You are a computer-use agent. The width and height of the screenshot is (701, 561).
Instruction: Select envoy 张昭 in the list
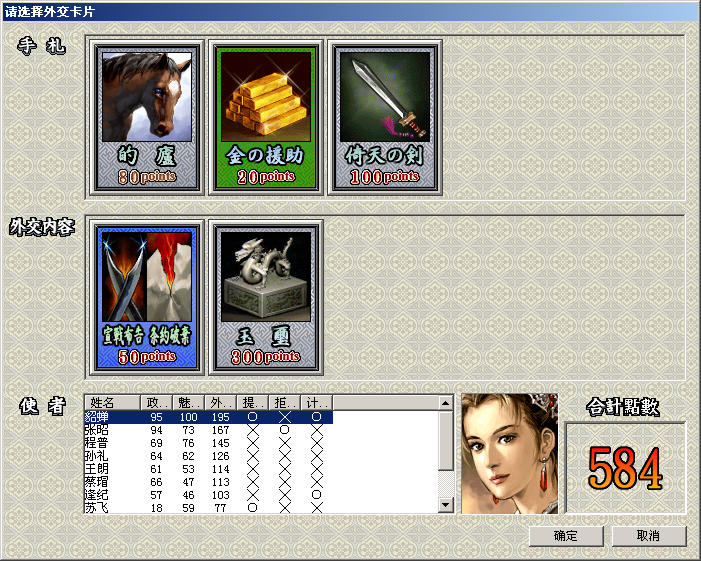pyautogui.click(x=208, y=430)
